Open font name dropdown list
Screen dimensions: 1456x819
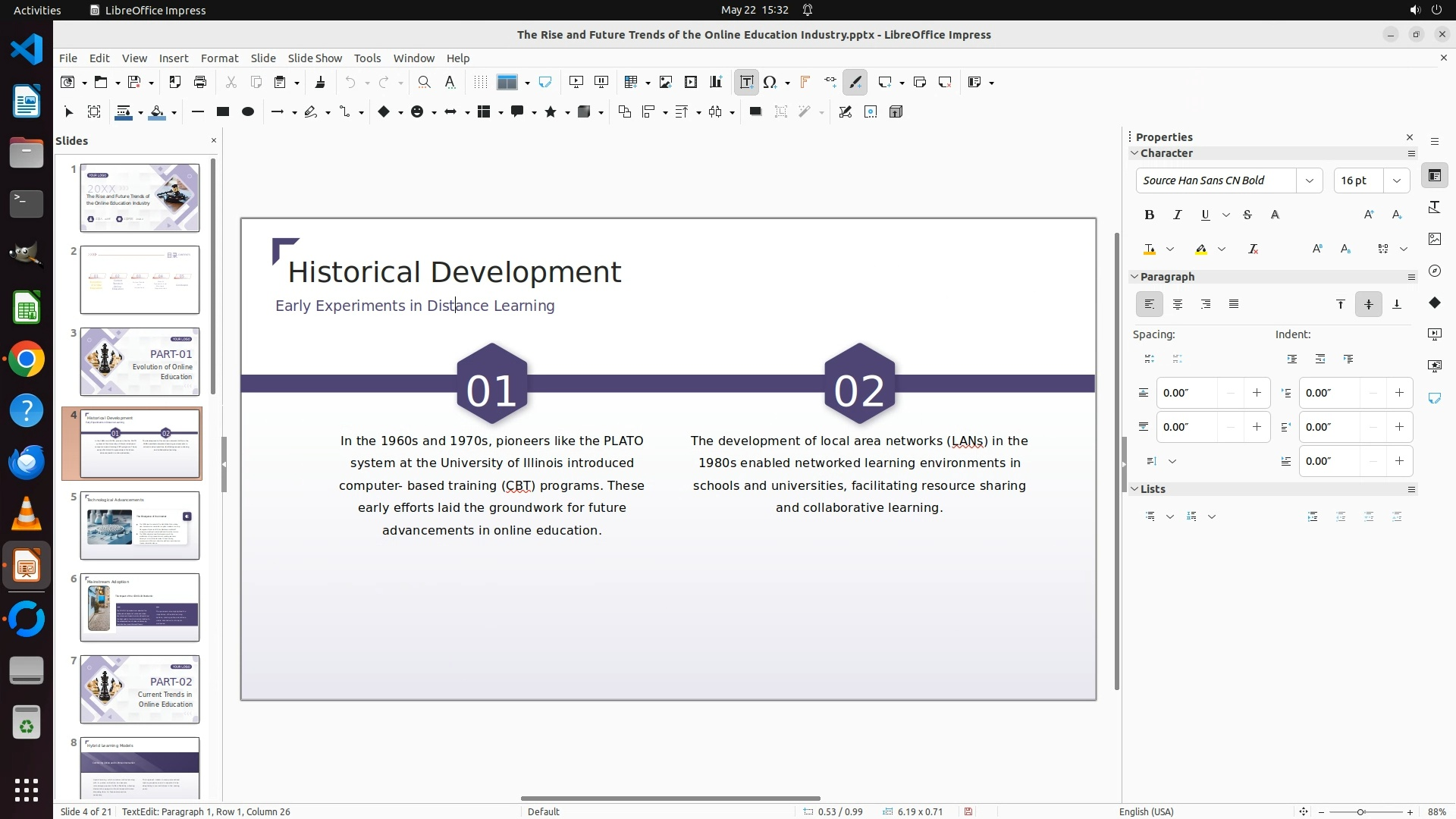click(1309, 180)
